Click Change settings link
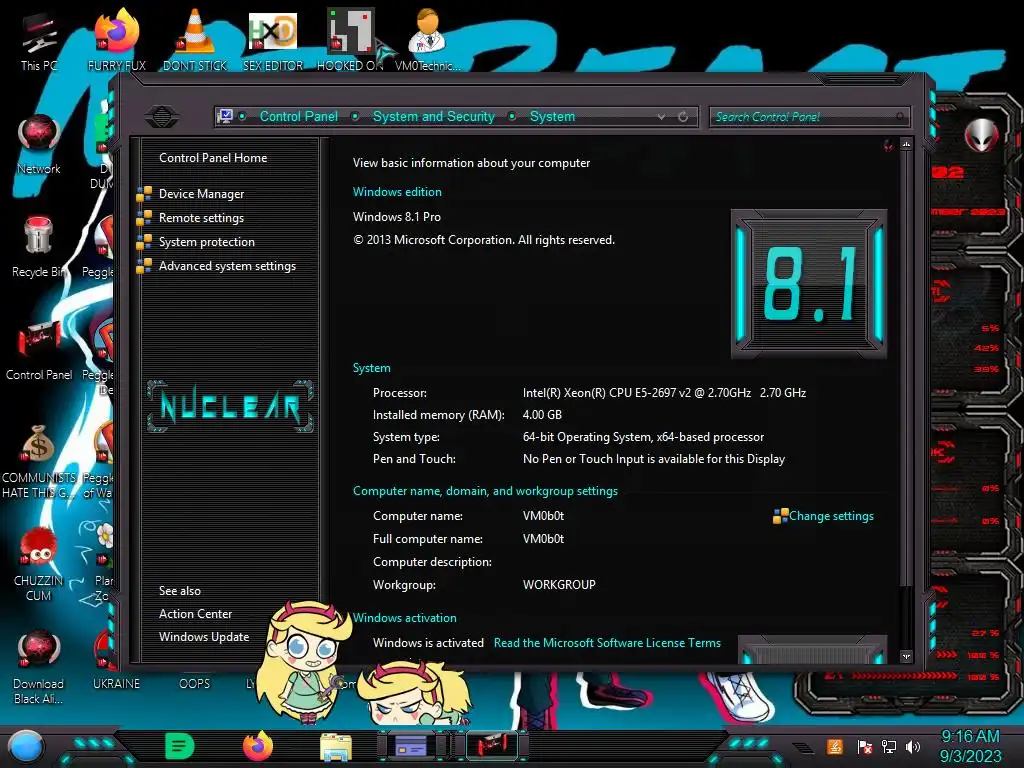This screenshot has height=768, width=1024. pyautogui.click(x=831, y=516)
